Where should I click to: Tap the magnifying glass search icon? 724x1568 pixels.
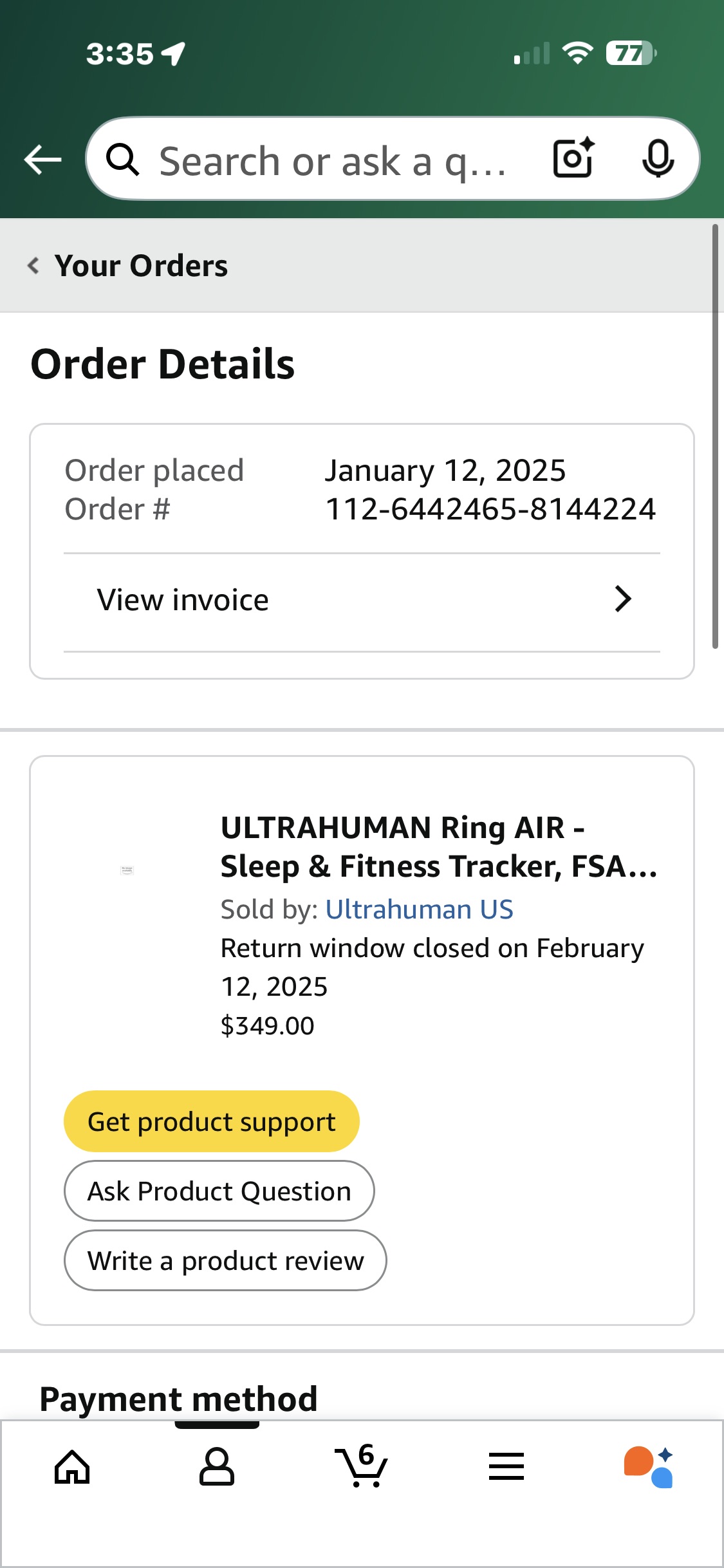(122, 160)
